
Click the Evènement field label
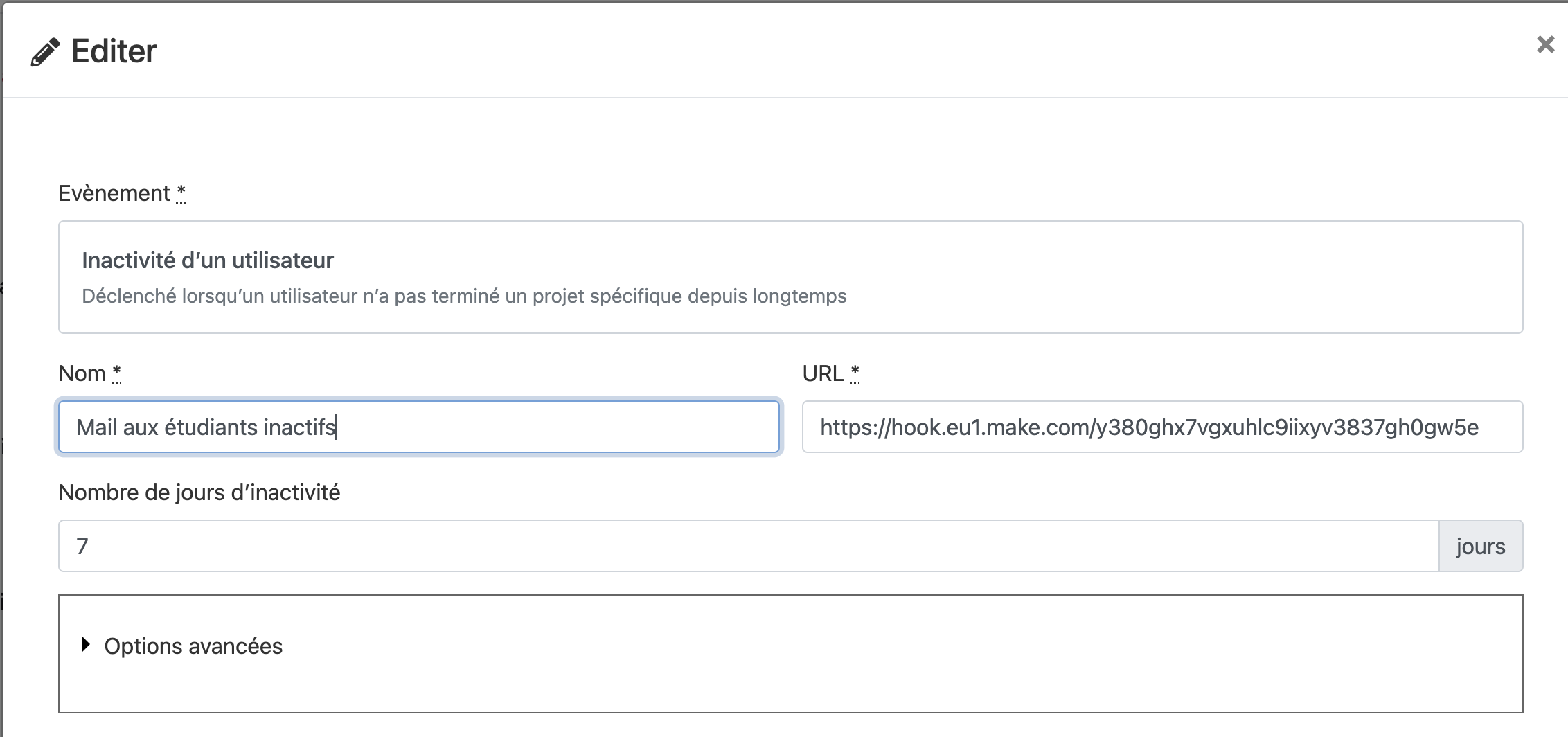[115, 193]
